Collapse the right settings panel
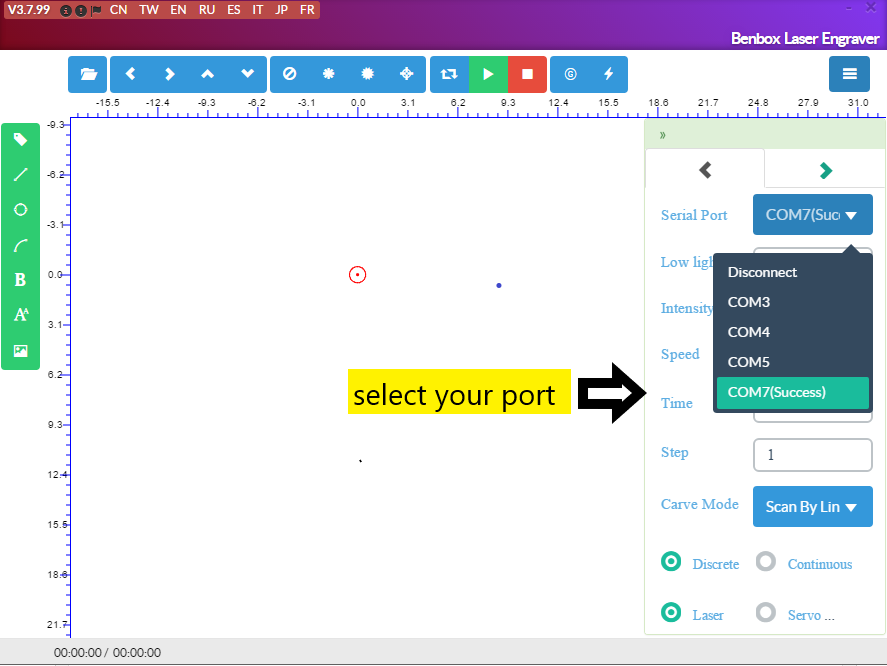Image resolution: width=887 pixels, height=666 pixels. (x=662, y=134)
